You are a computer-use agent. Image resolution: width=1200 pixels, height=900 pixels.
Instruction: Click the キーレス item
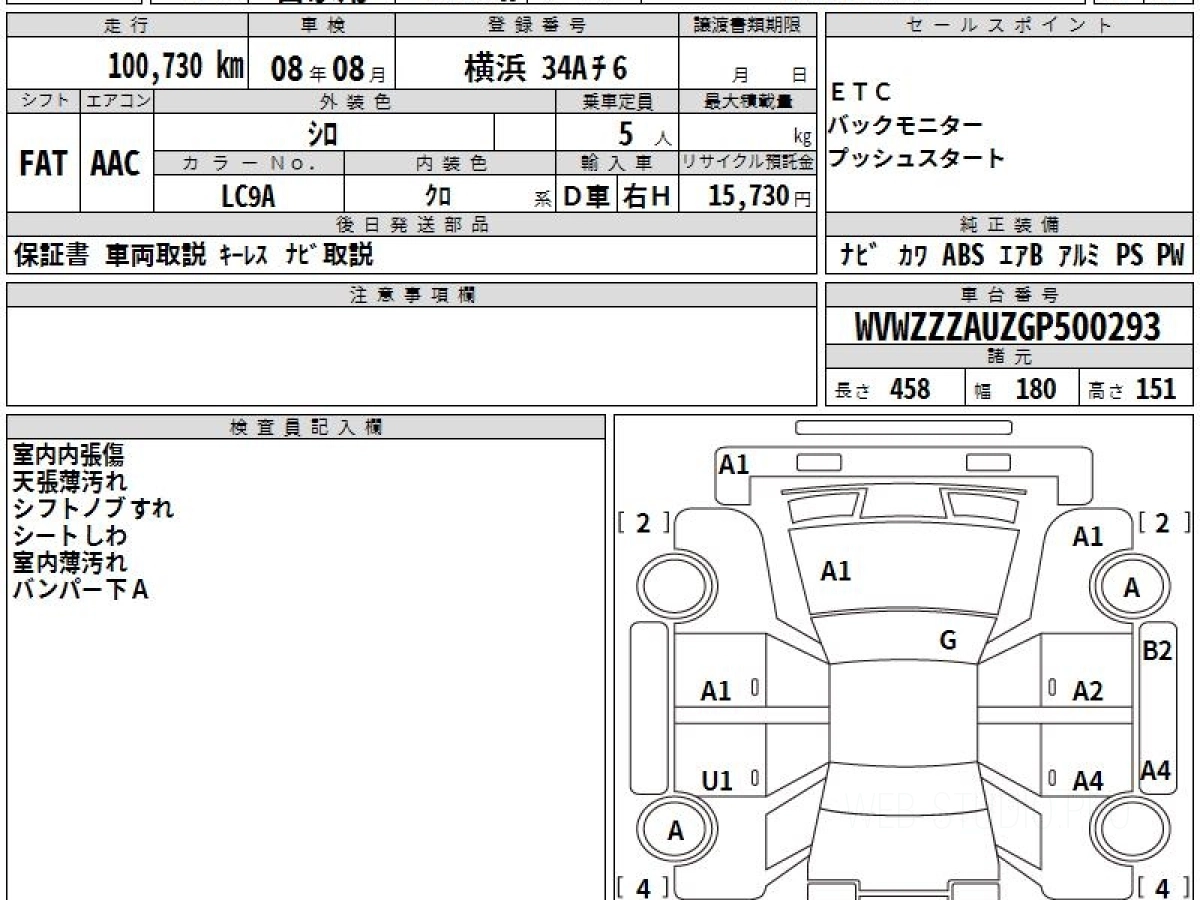point(243,256)
